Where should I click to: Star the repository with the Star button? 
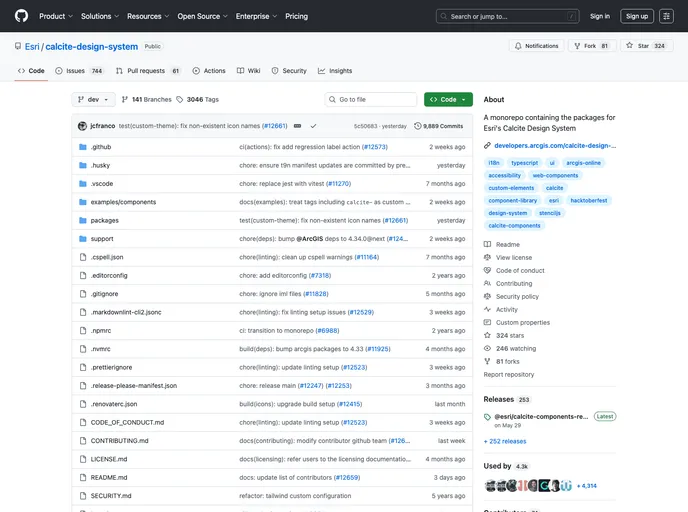click(x=646, y=46)
